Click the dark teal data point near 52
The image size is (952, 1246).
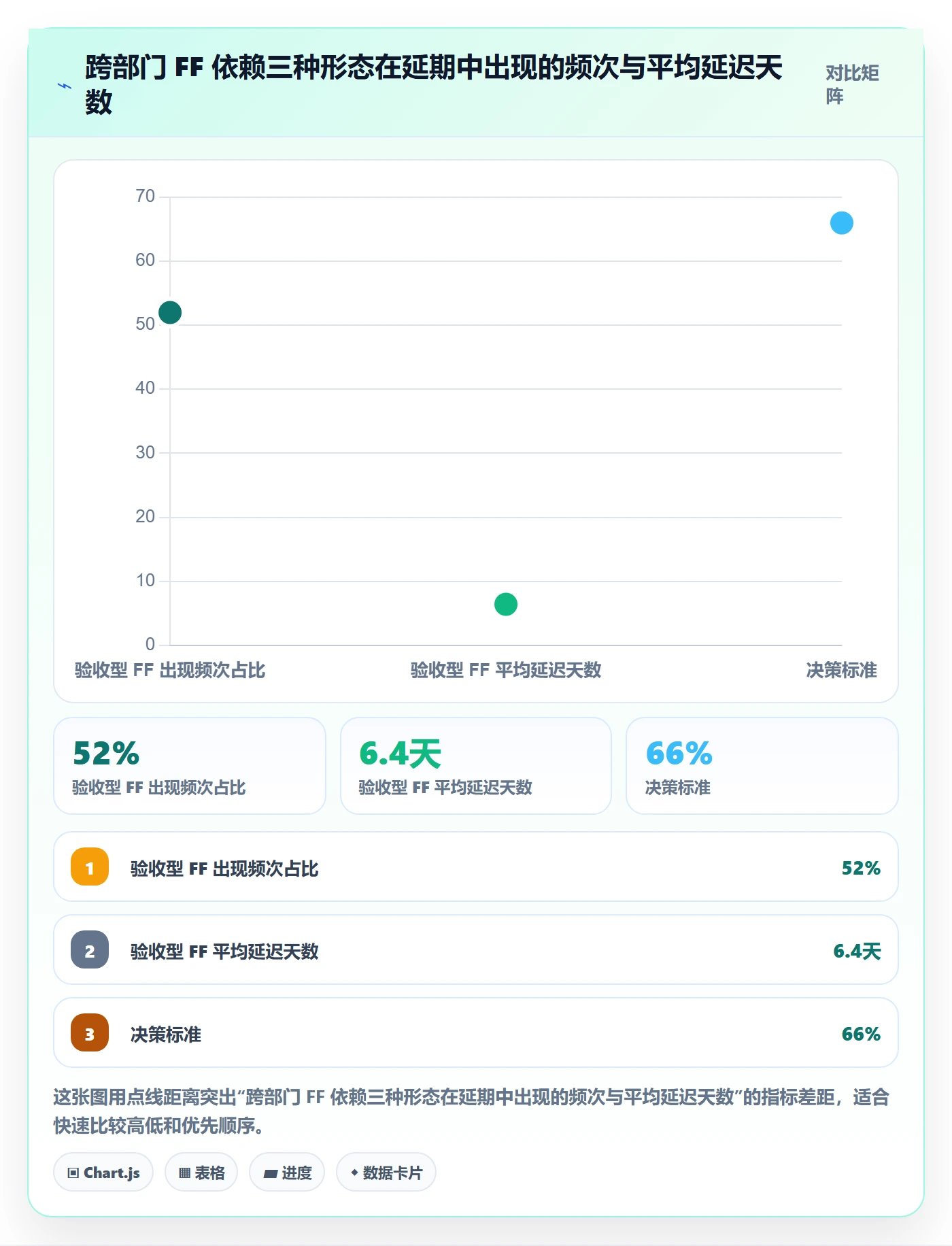click(x=170, y=313)
